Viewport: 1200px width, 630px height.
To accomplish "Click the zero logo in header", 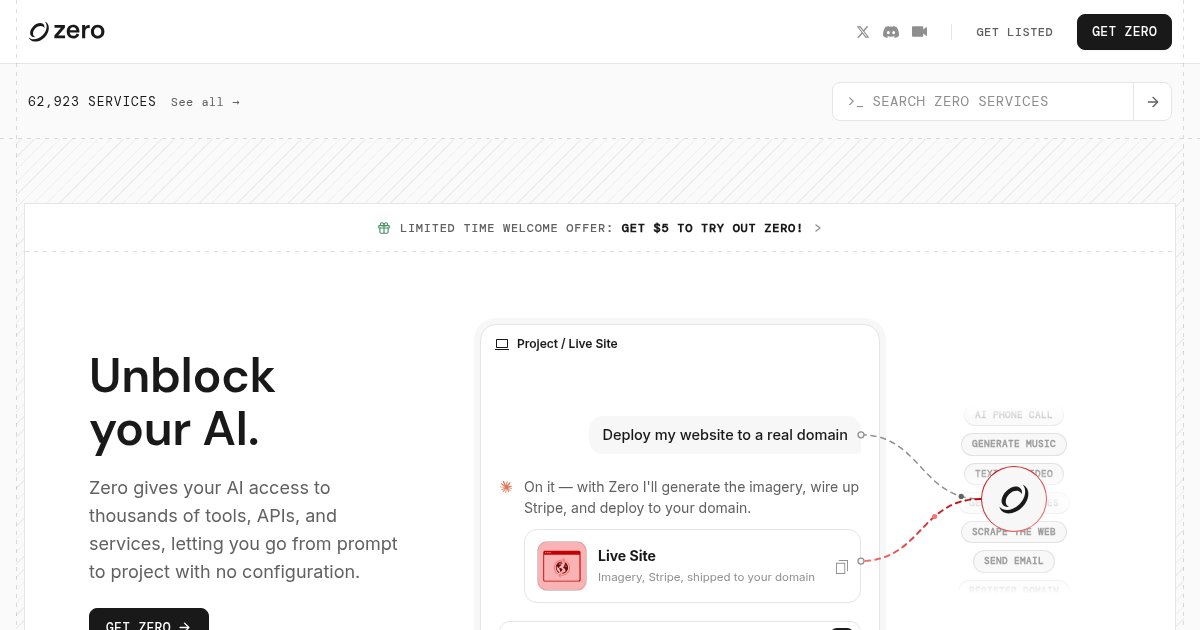I will point(67,32).
